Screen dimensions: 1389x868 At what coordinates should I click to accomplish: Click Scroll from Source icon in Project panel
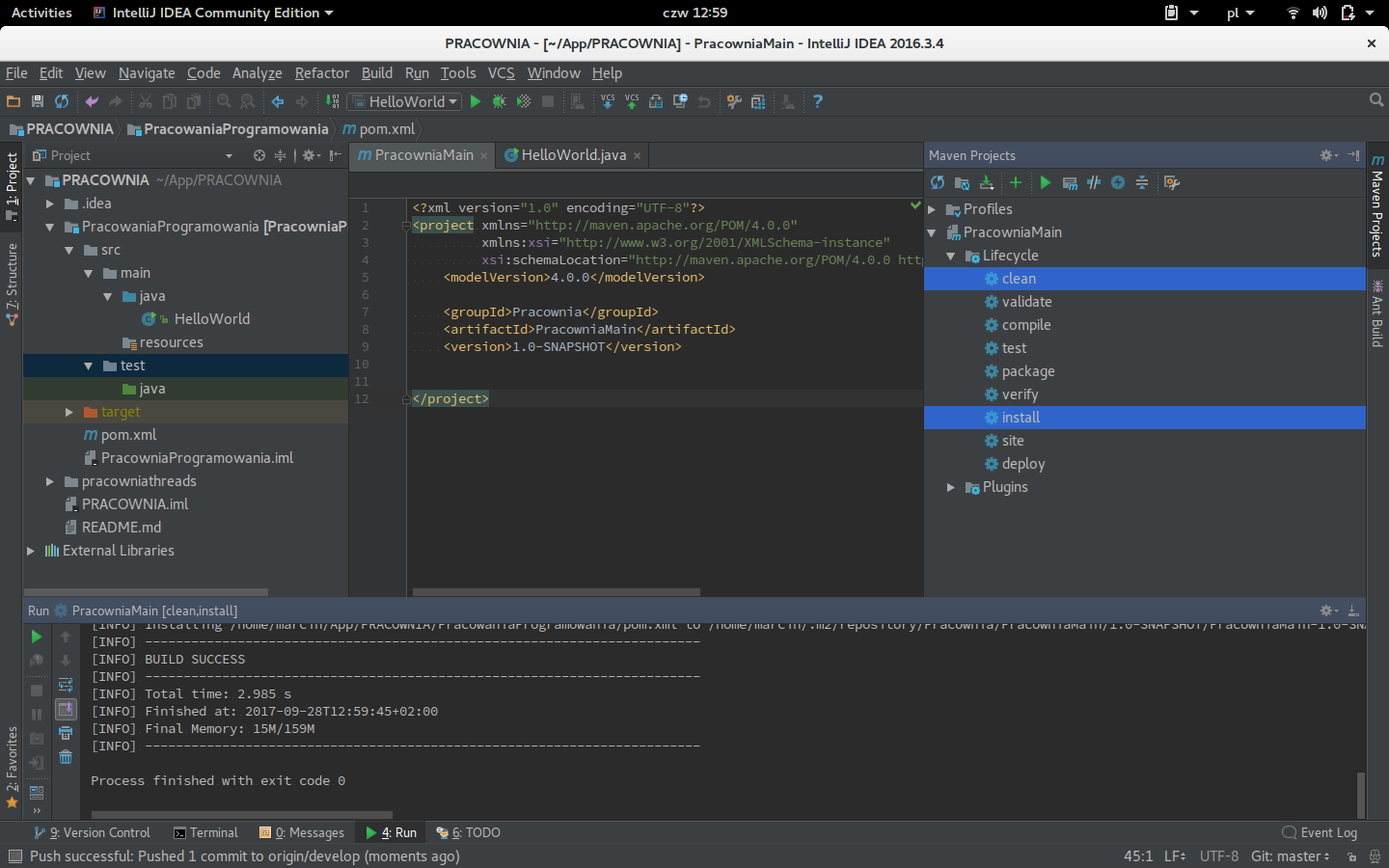(x=259, y=155)
